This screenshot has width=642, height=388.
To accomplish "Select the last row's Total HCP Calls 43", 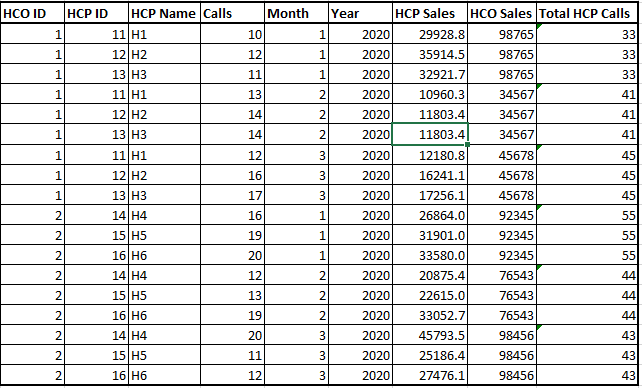I will coord(587,375).
